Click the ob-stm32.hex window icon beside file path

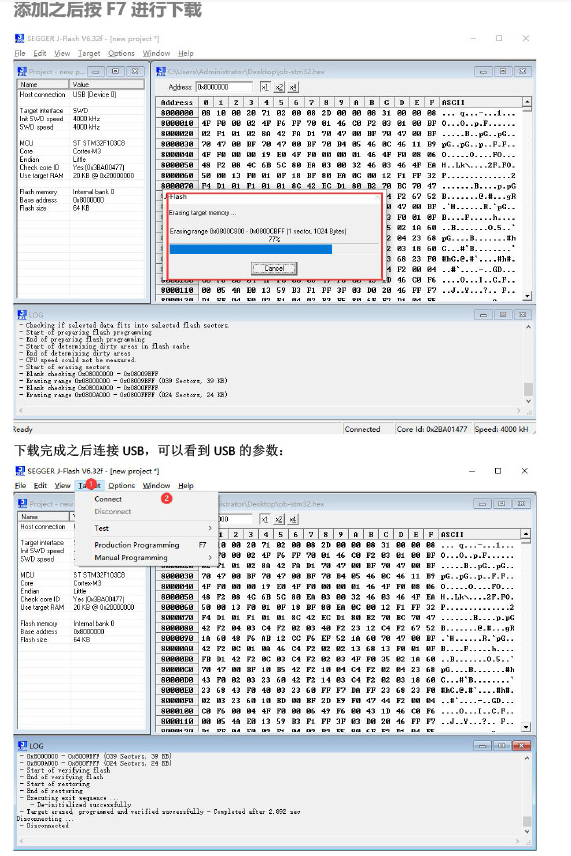pos(161,72)
